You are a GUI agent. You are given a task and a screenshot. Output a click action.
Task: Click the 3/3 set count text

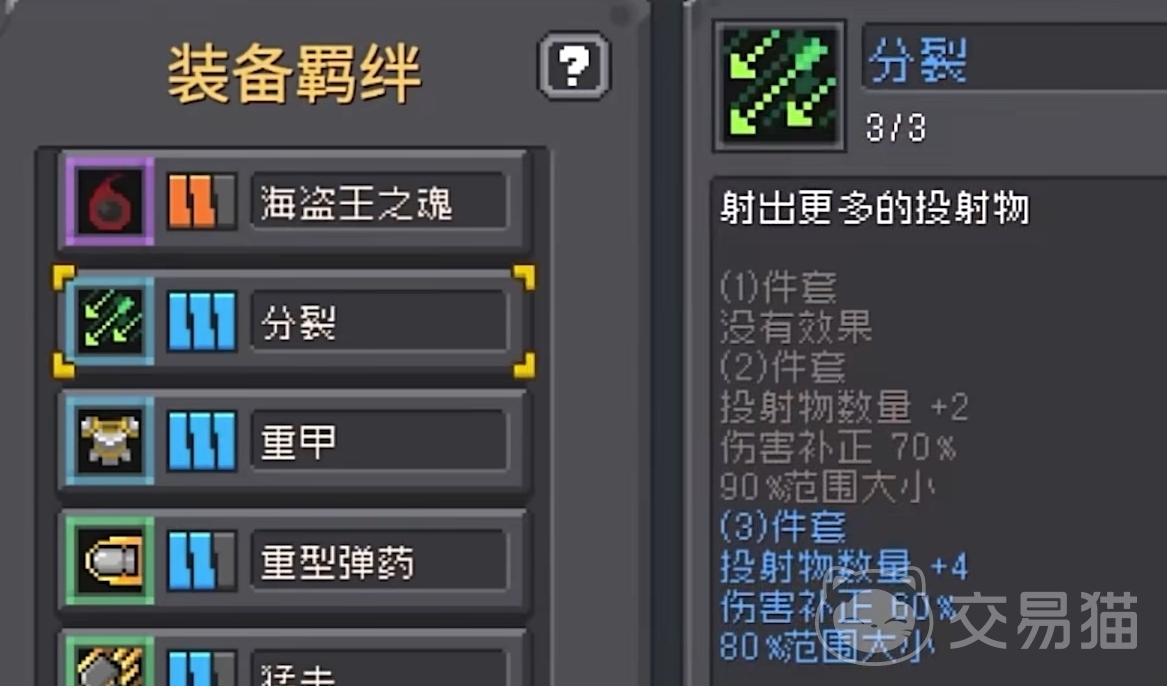896,128
